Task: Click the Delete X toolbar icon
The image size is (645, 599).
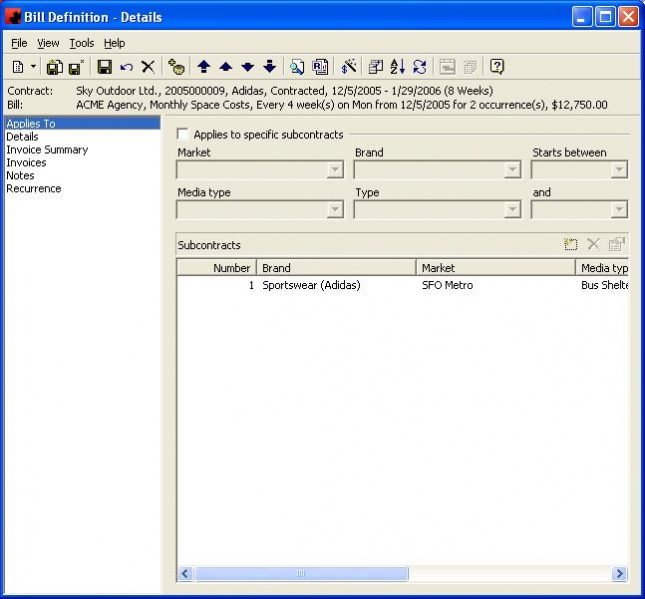Action: pos(148,67)
